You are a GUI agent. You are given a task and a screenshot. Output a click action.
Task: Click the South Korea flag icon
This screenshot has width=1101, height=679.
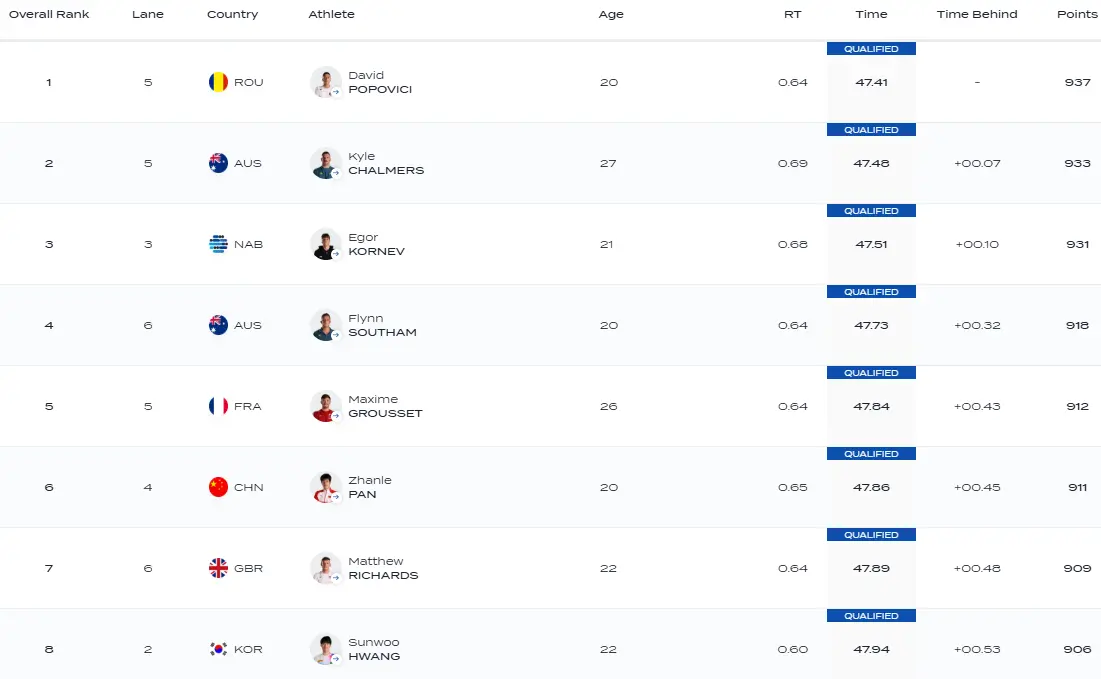click(218, 649)
